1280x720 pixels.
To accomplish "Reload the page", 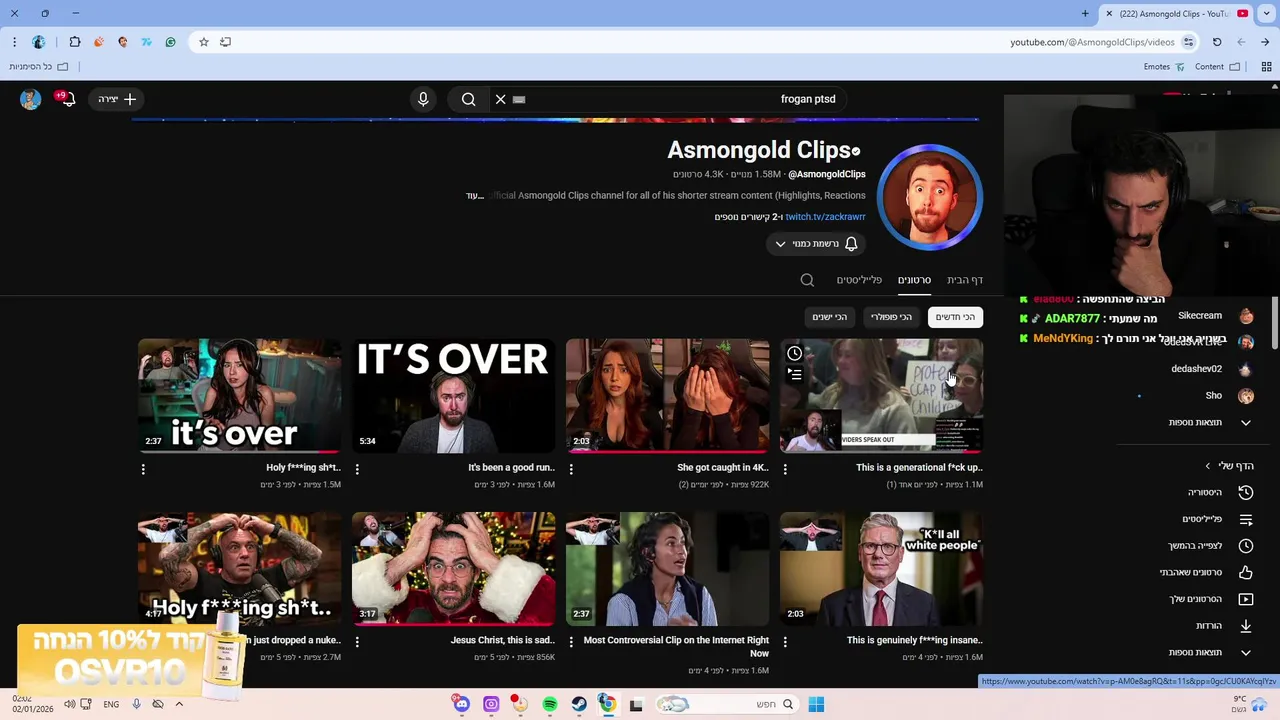I will pos(1217,42).
